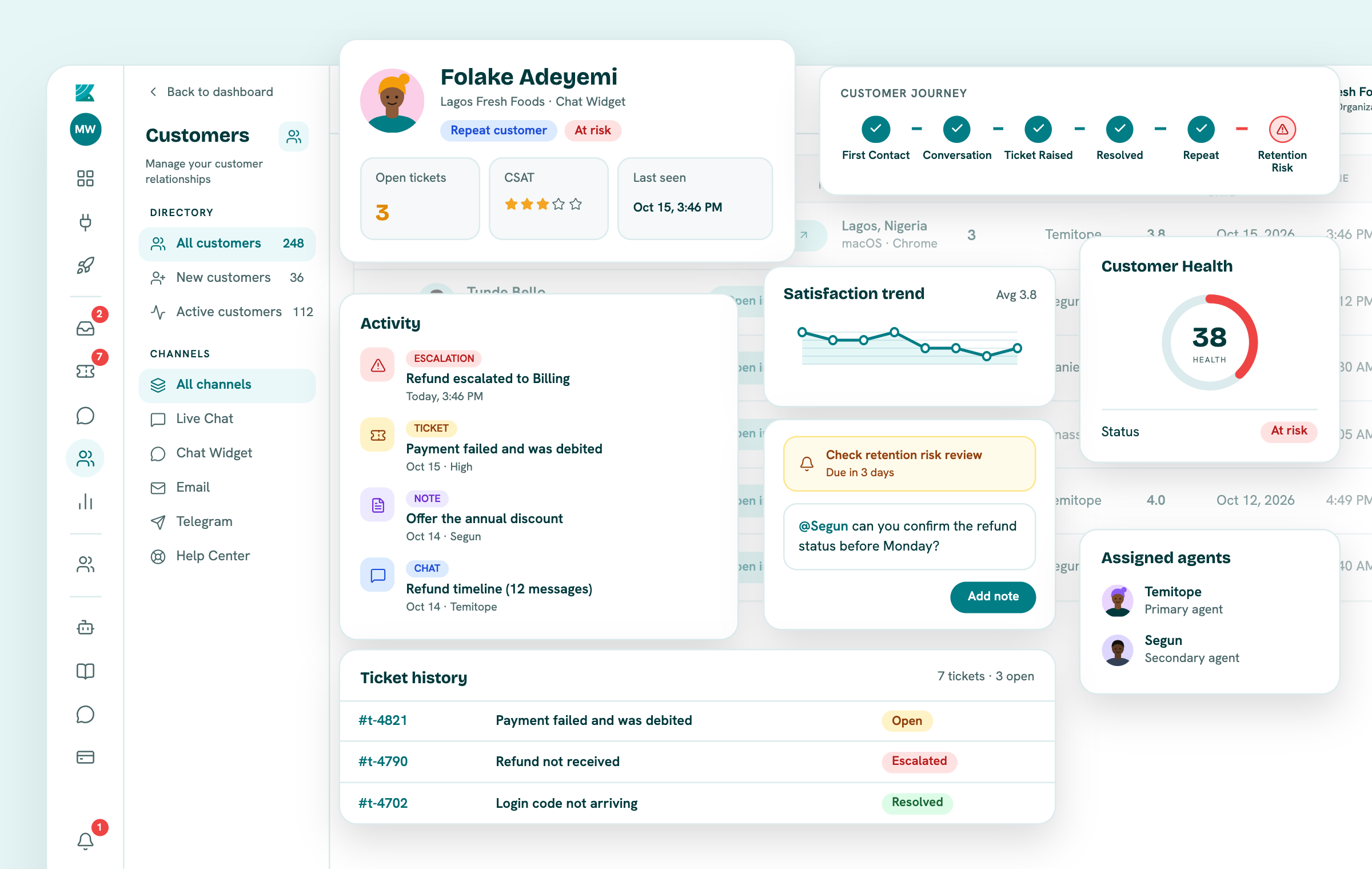Click the note document icon in Activity
Screen dimensions: 1372x869
pos(377,505)
